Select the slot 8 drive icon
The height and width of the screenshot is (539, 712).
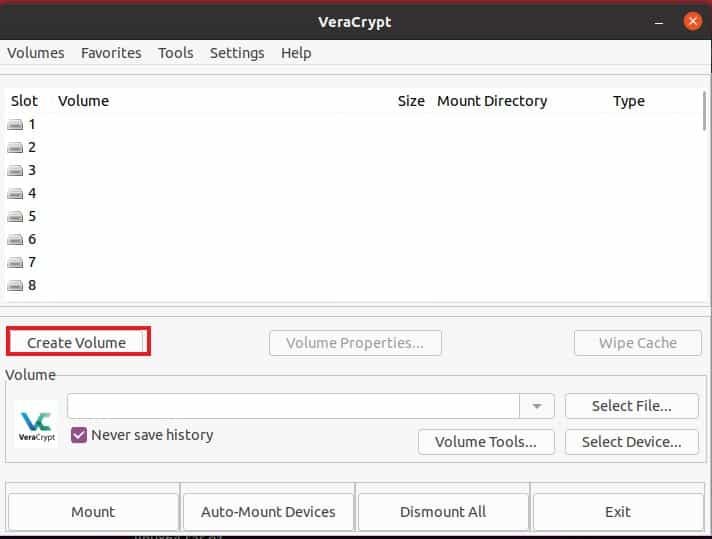tap(15, 286)
